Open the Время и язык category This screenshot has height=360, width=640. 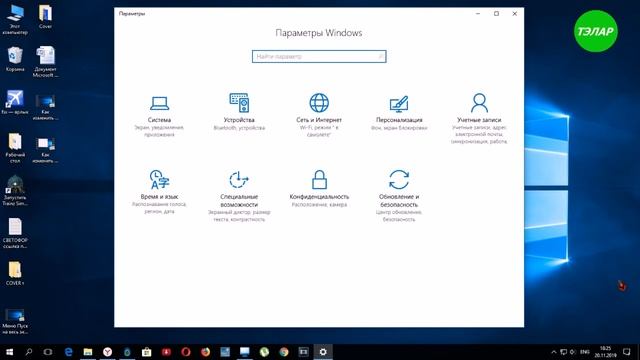(159, 192)
